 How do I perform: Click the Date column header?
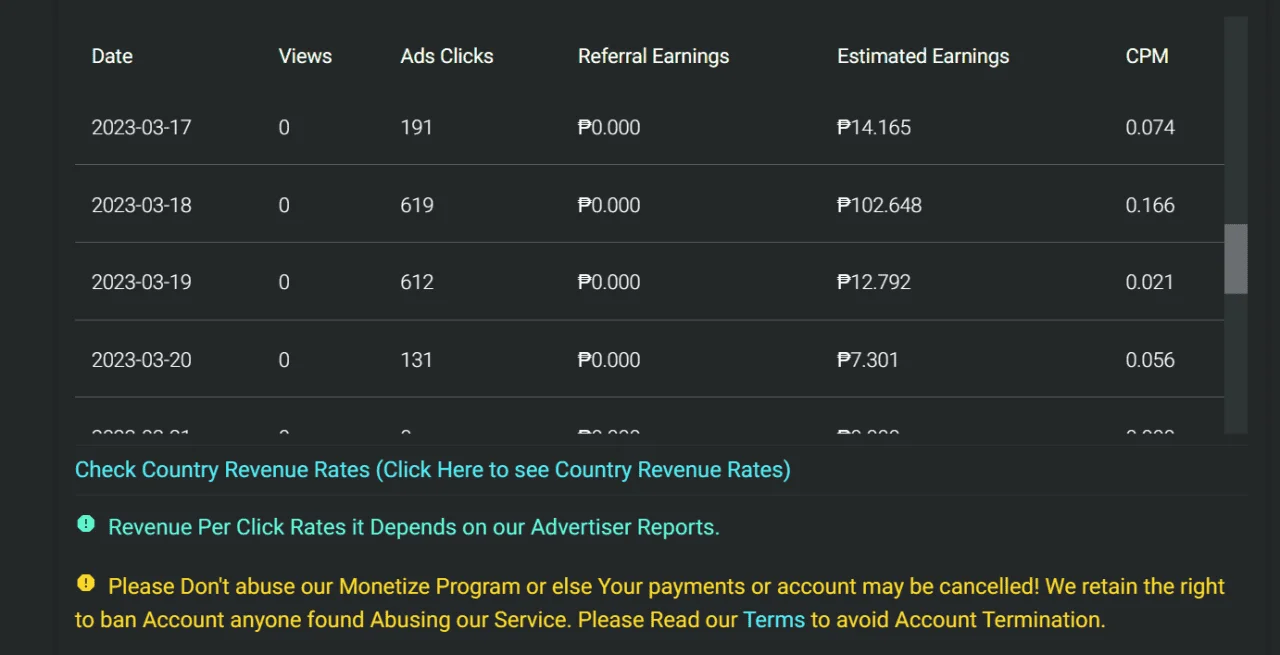click(112, 56)
